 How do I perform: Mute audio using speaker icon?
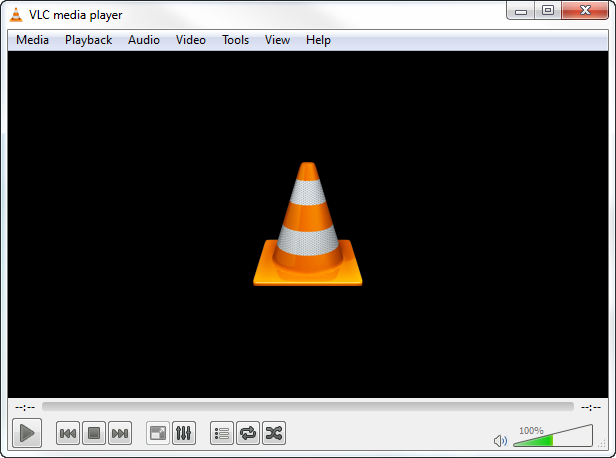point(501,440)
